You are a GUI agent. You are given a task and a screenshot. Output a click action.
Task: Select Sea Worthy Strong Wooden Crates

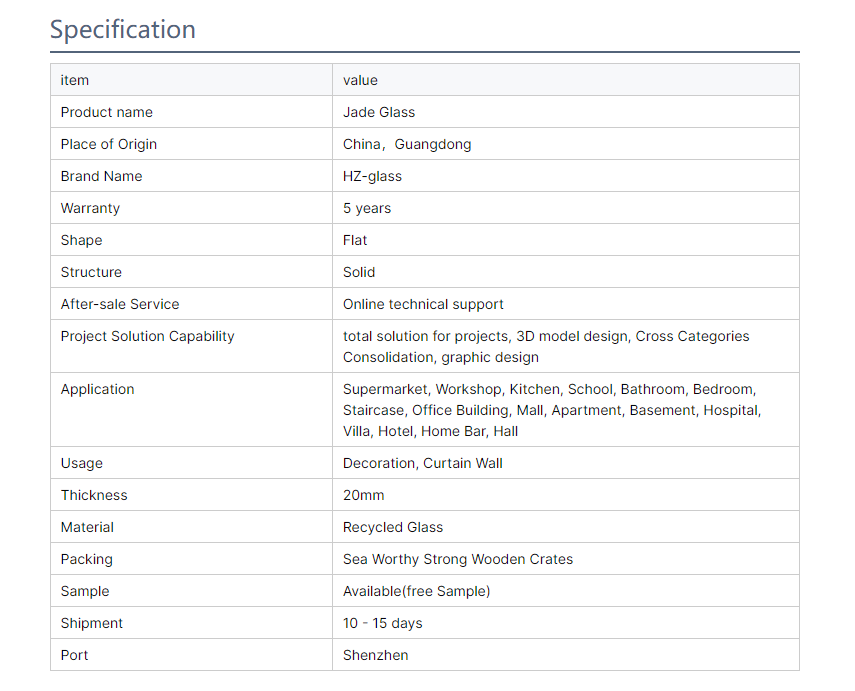458,560
